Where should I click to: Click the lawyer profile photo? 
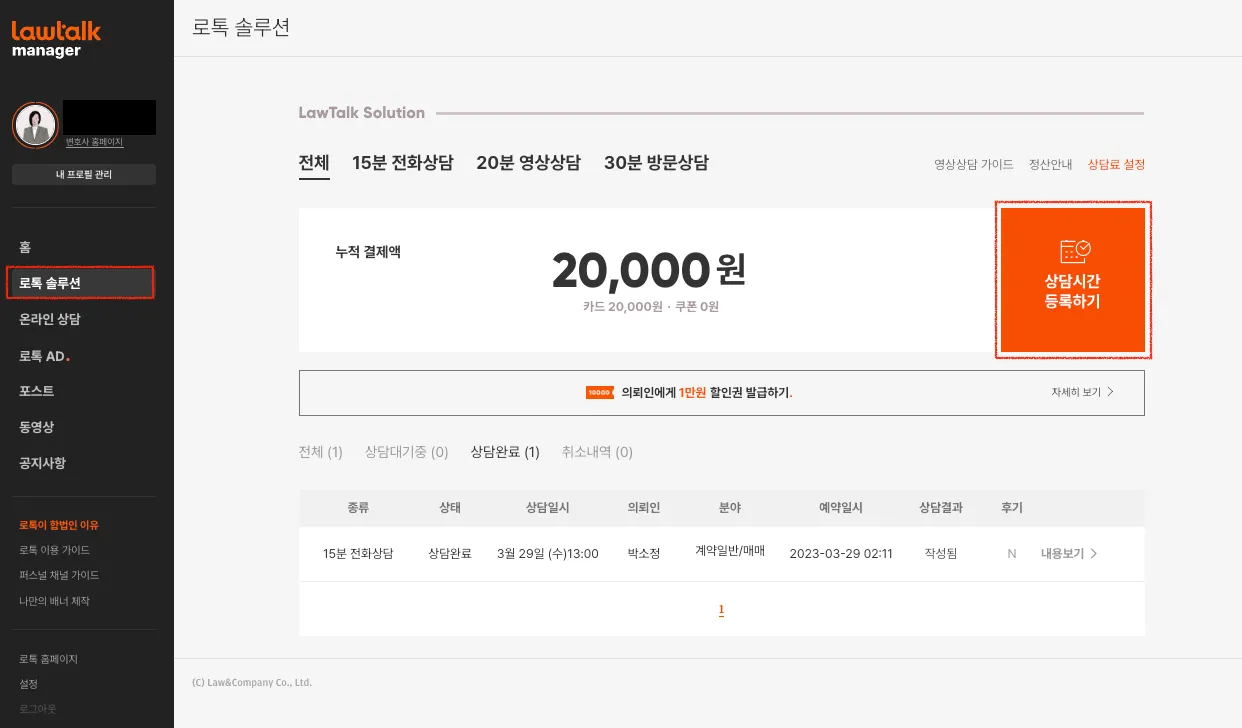coord(35,125)
